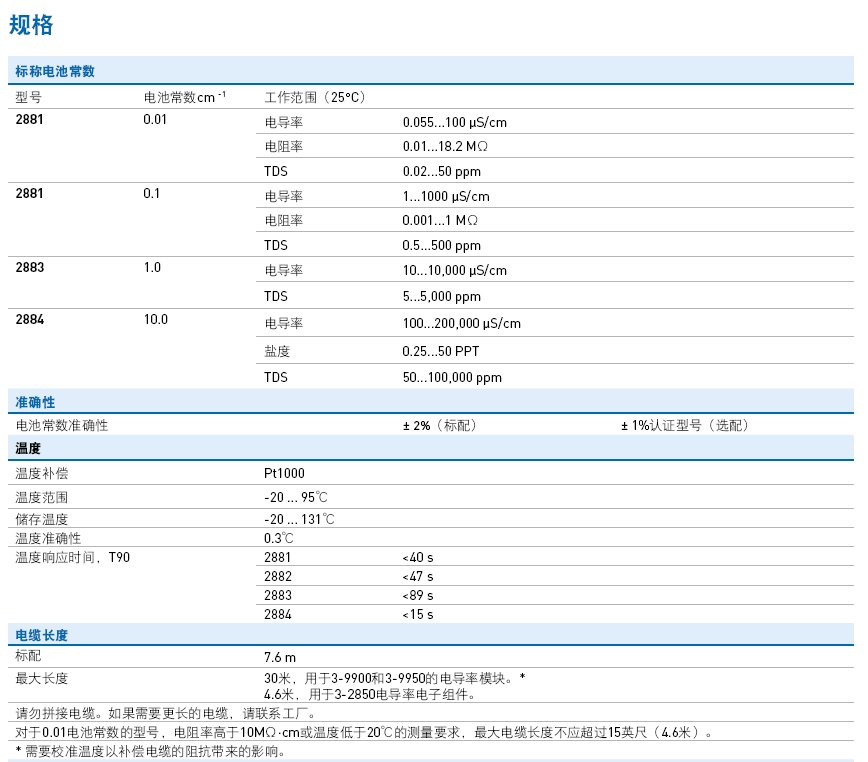Click the 100...200,000 µS/cm value
The width and height of the screenshot is (868, 762).
(x=461, y=324)
